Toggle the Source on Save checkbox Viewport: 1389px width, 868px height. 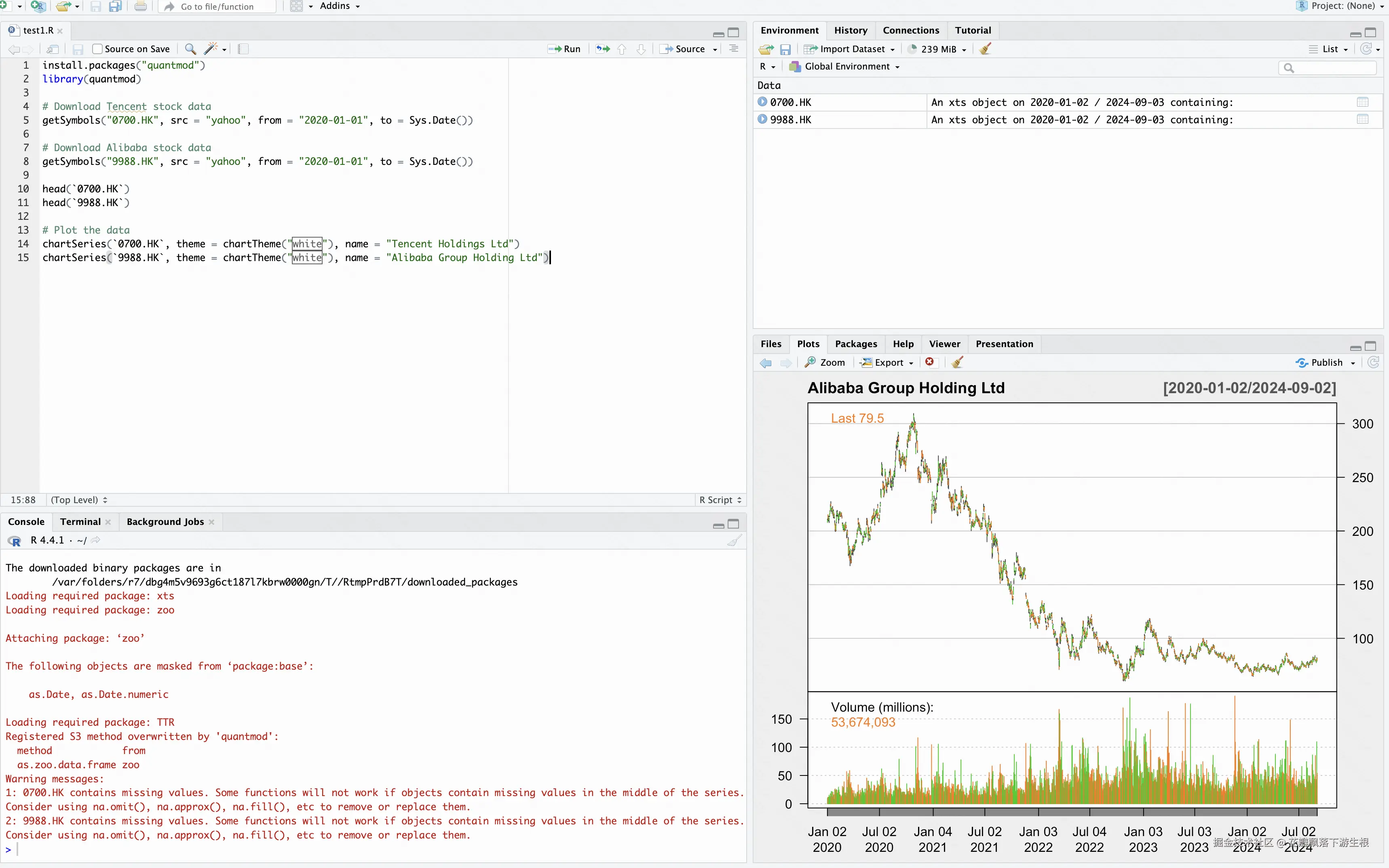(97, 49)
